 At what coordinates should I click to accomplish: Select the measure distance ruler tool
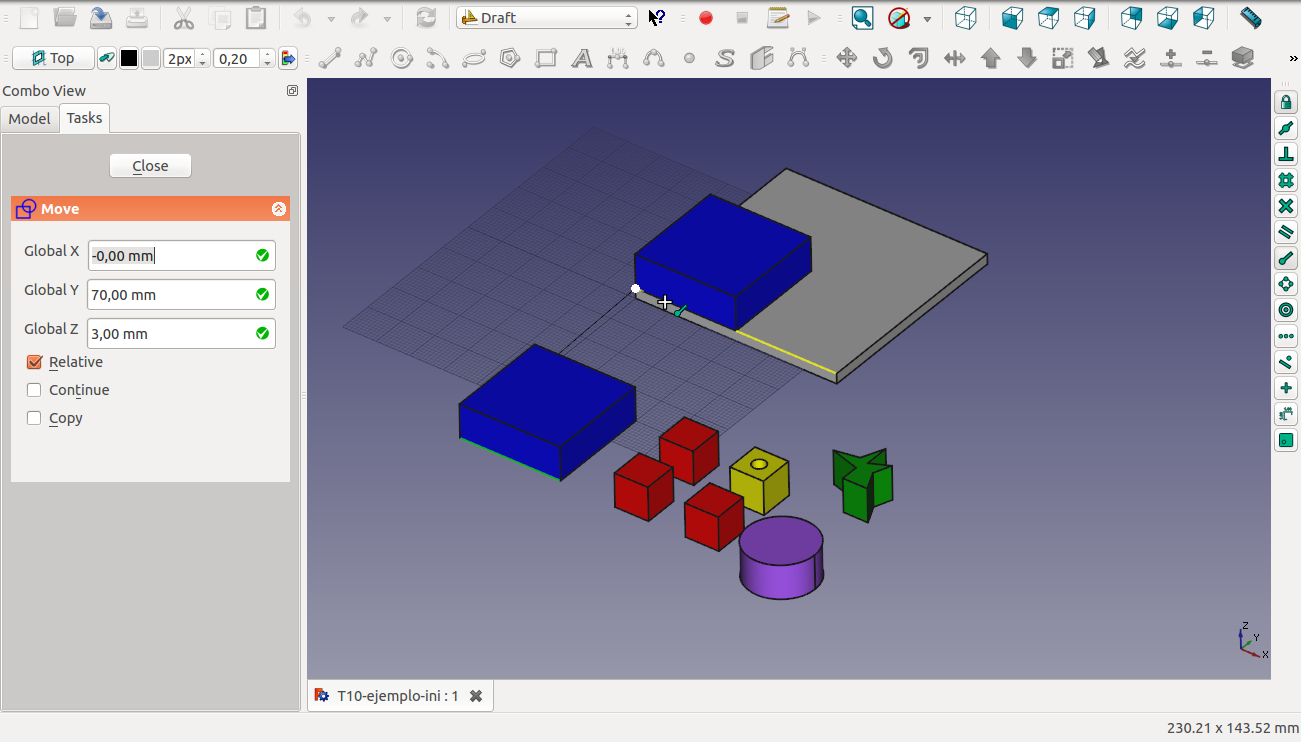1250,18
